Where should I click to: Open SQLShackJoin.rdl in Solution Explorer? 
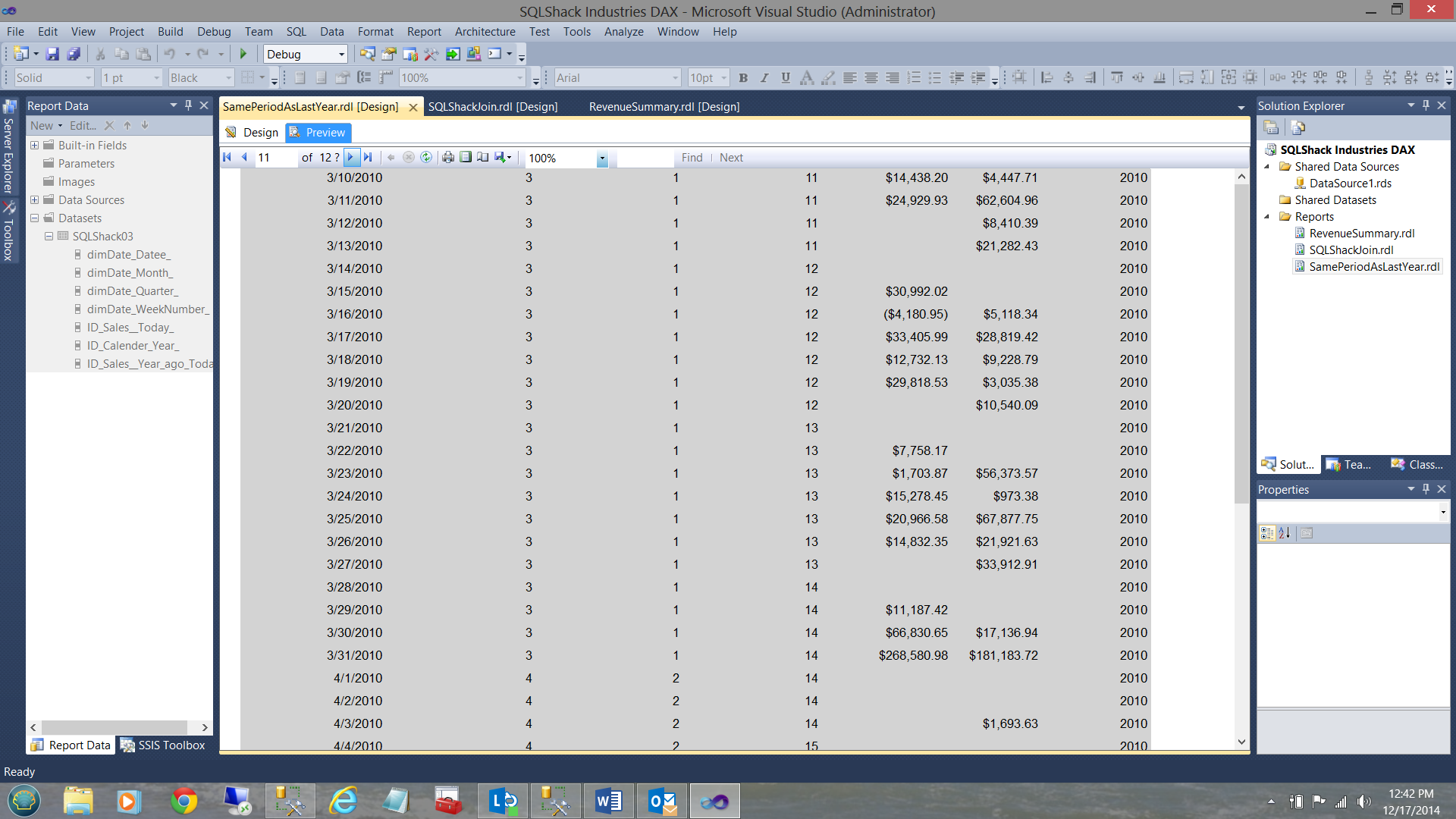pyautogui.click(x=1351, y=249)
